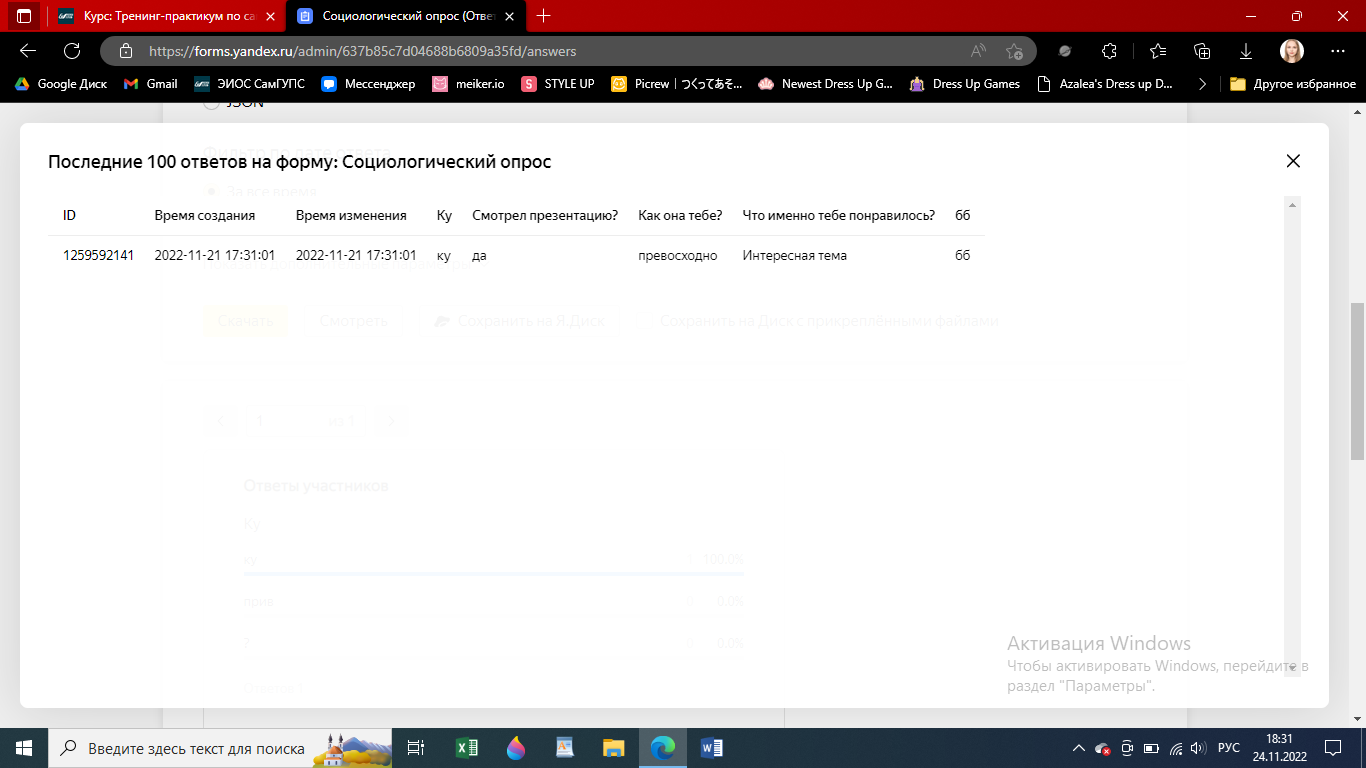Switch to the Социологический опрос tab
The image size is (1366, 768).
pyautogui.click(x=405, y=16)
